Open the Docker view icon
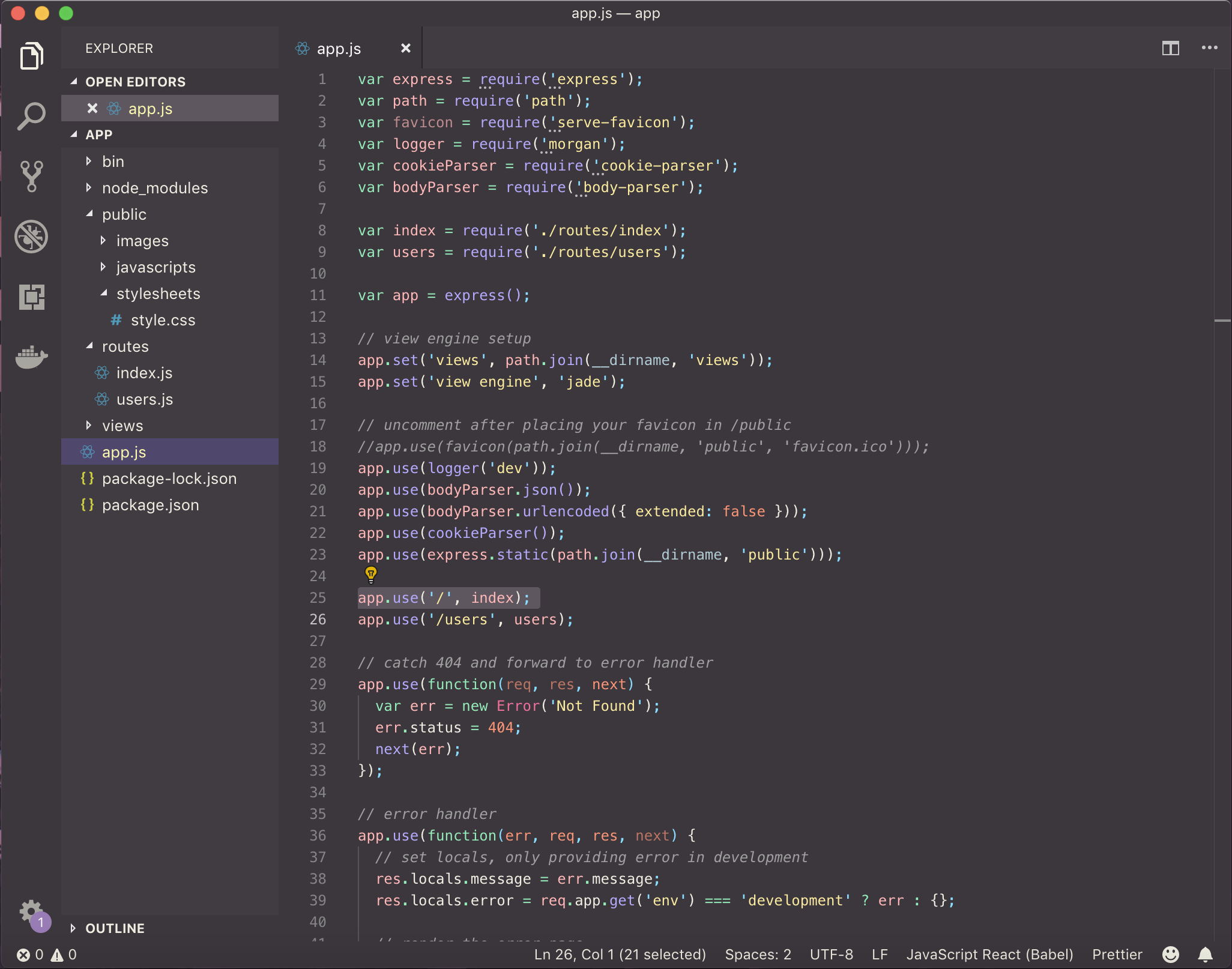The image size is (1232, 969). 31,357
